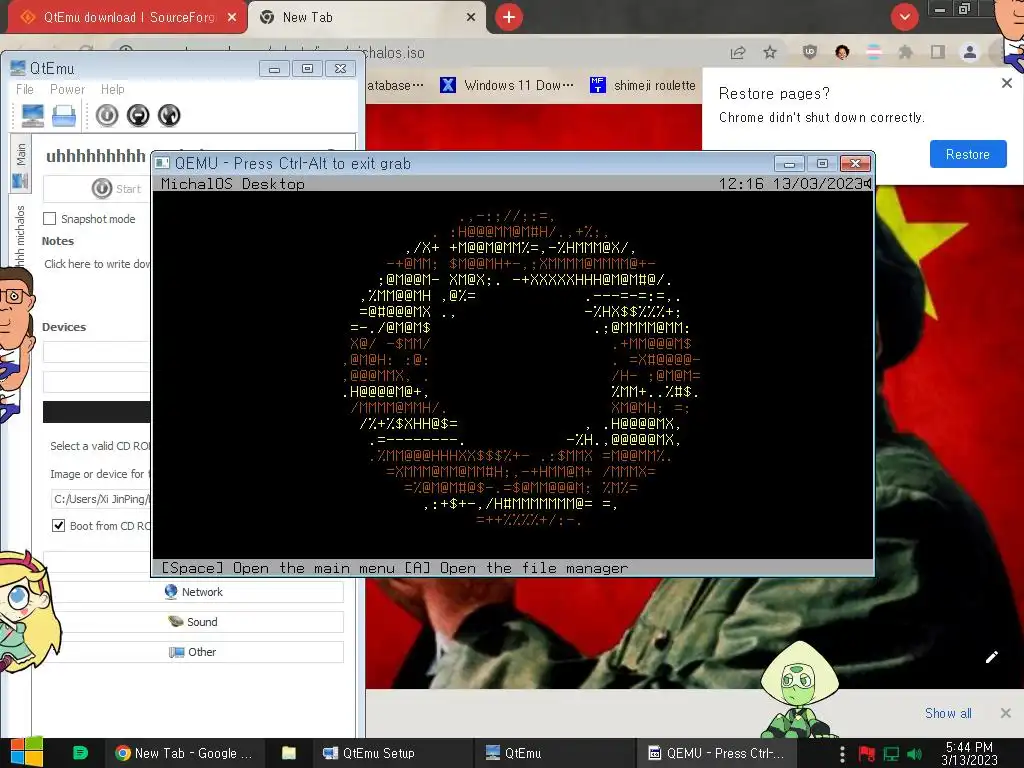The image size is (1024, 768).
Task: Open the Windows Start menu
Action: 26,752
